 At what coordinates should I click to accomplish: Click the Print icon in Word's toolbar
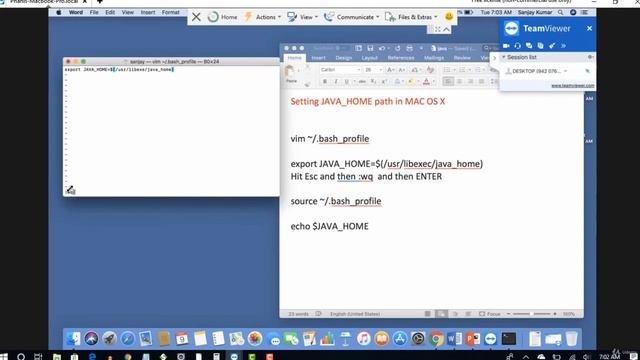pos(409,48)
